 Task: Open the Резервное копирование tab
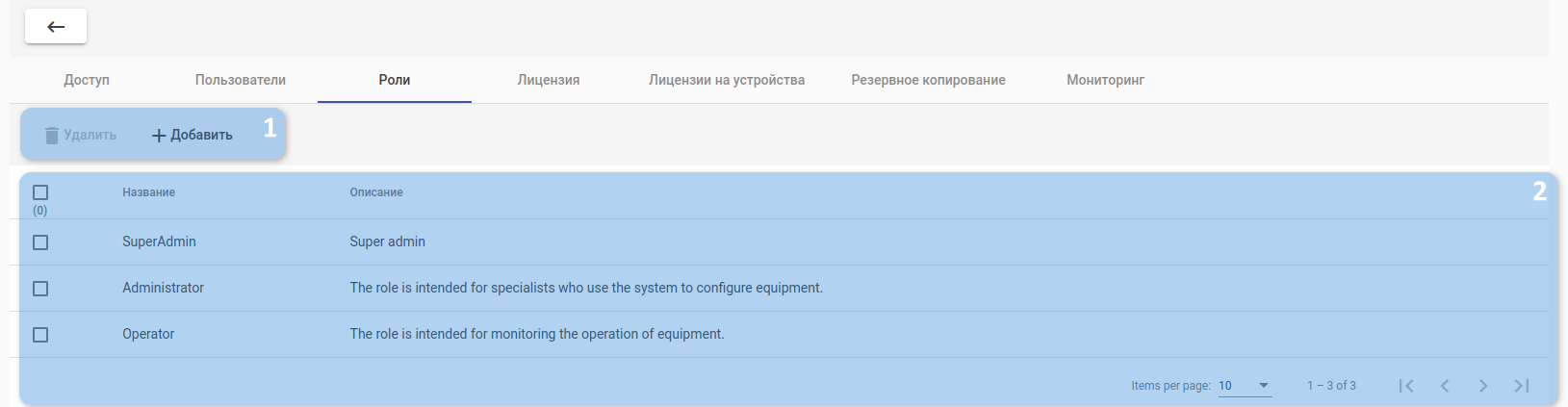point(928,80)
